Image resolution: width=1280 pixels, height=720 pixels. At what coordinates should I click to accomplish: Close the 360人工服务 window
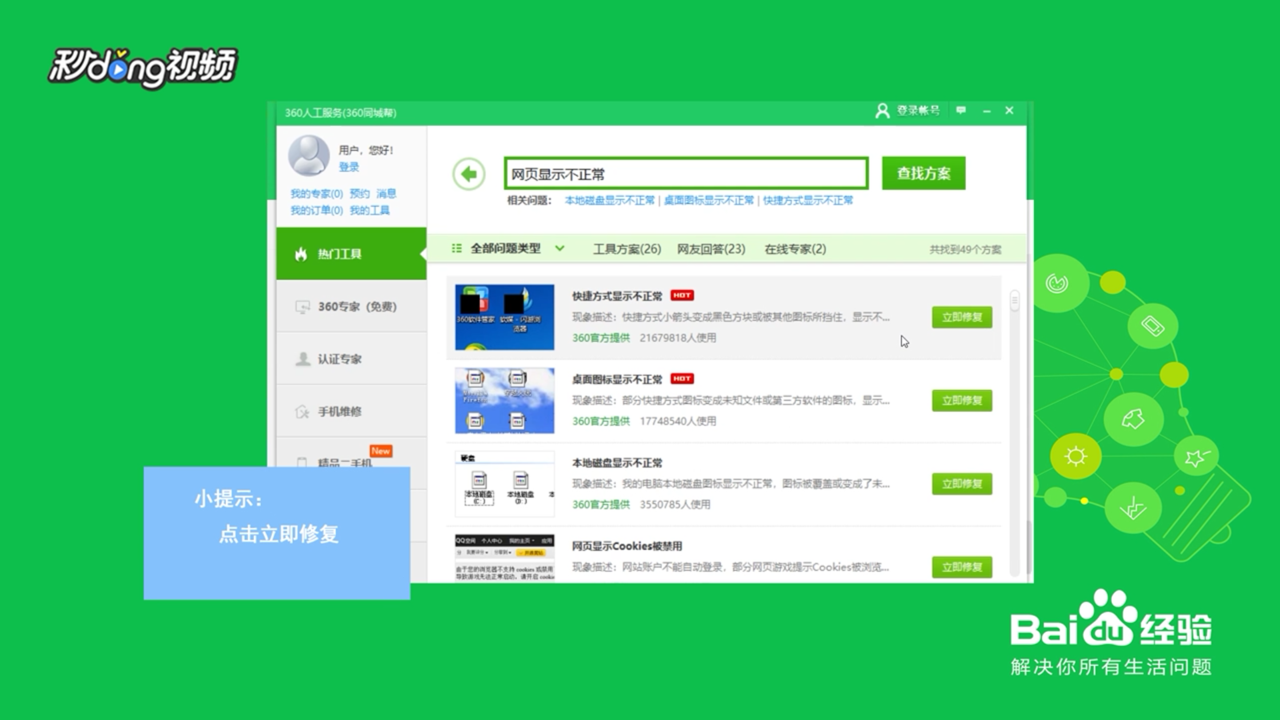tap(1009, 111)
